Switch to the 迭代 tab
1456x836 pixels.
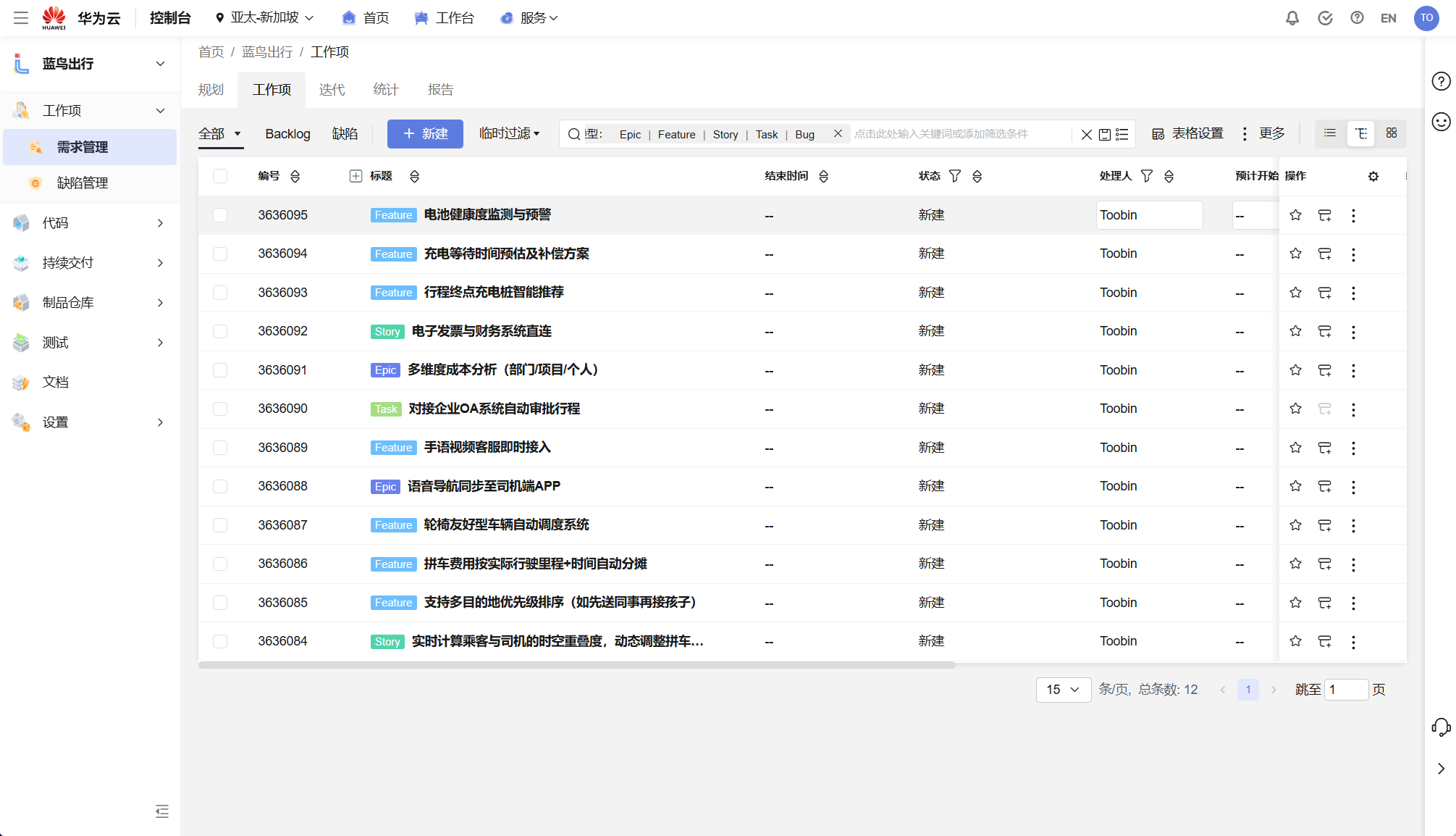coord(332,89)
